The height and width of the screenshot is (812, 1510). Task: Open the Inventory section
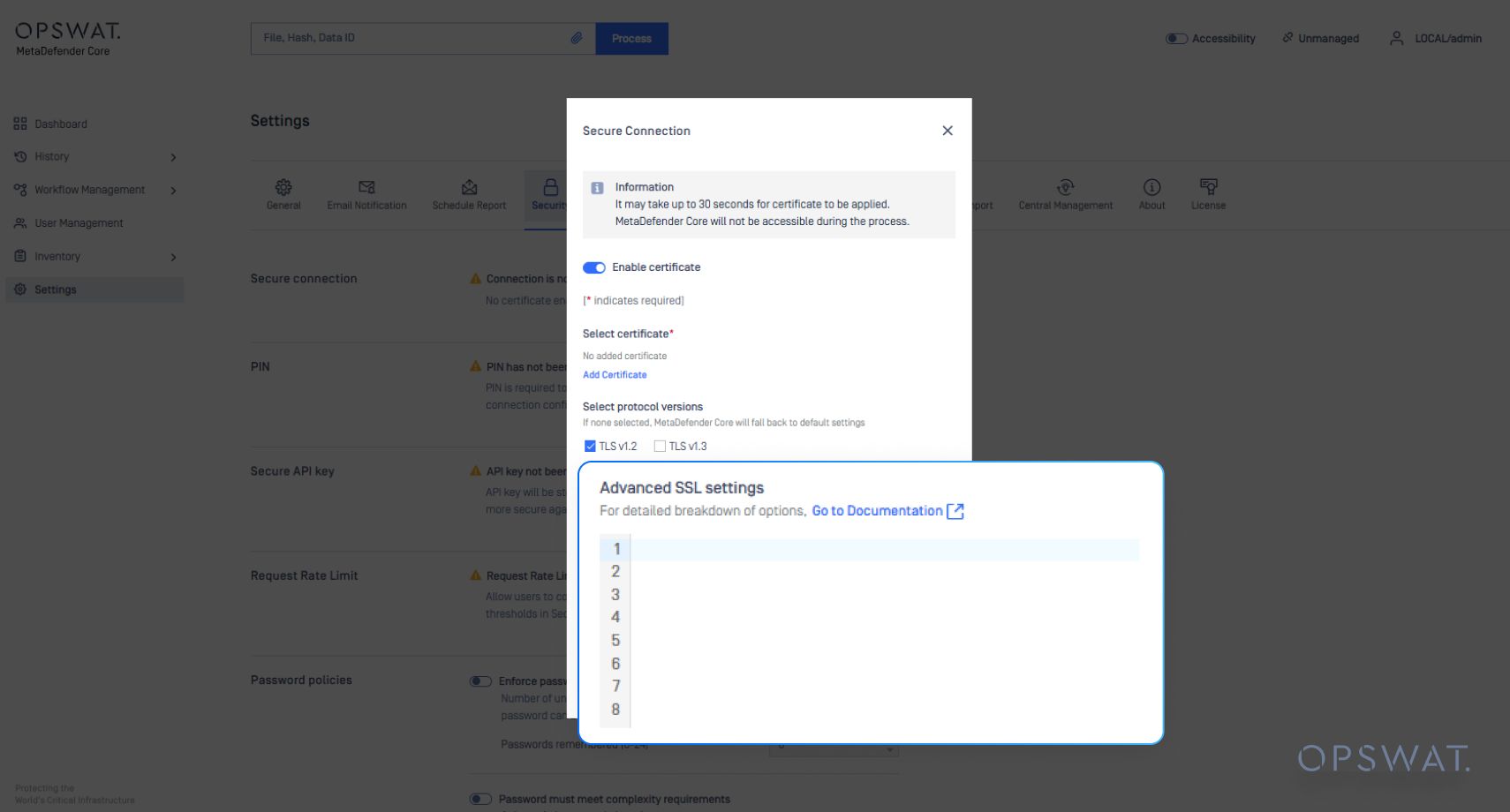click(58, 256)
